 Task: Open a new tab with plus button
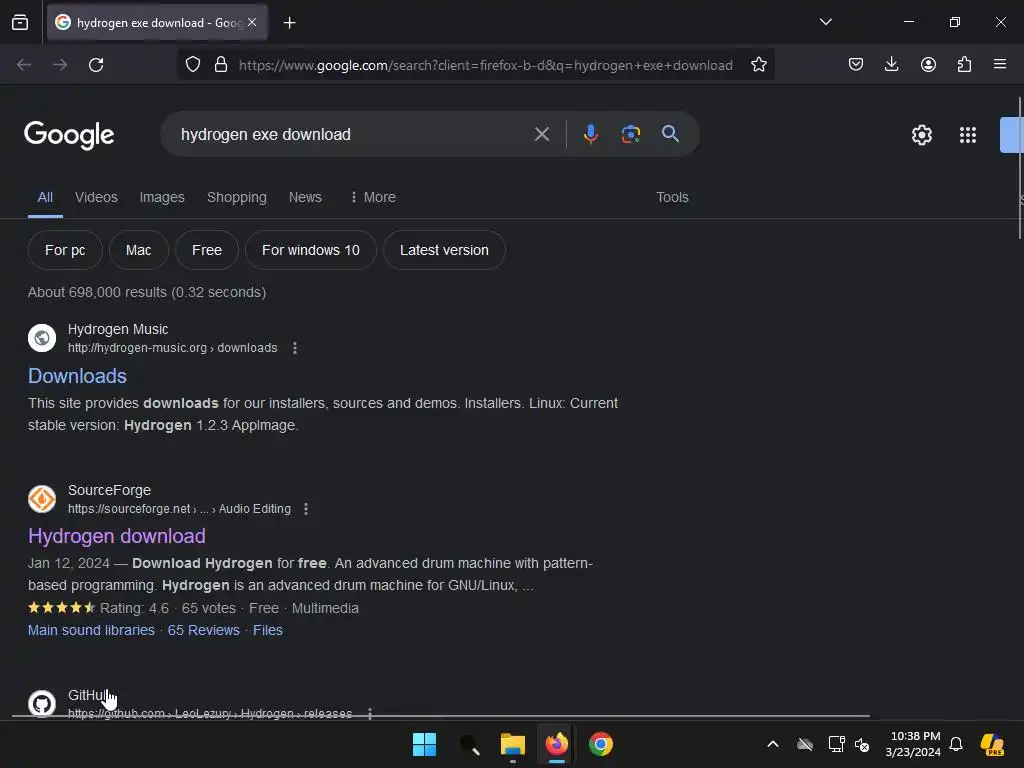click(x=289, y=23)
